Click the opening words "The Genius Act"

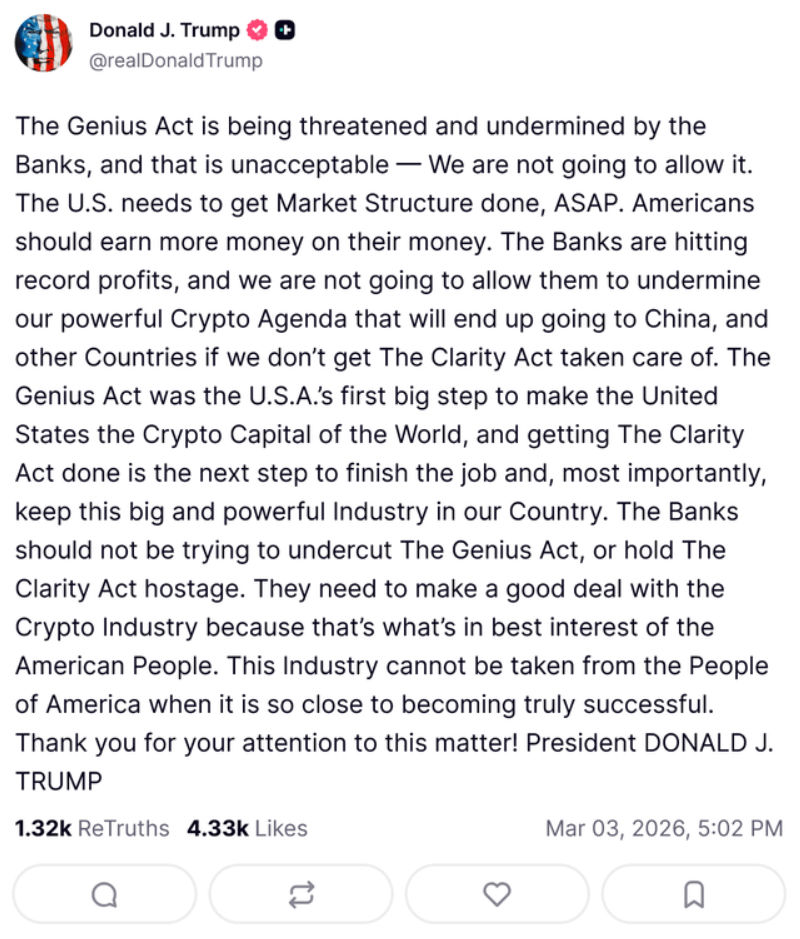[86, 127]
